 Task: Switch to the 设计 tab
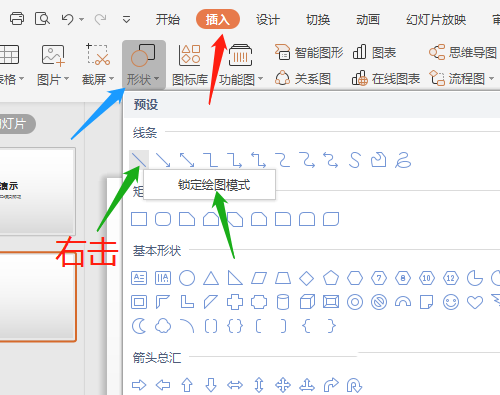click(x=268, y=20)
